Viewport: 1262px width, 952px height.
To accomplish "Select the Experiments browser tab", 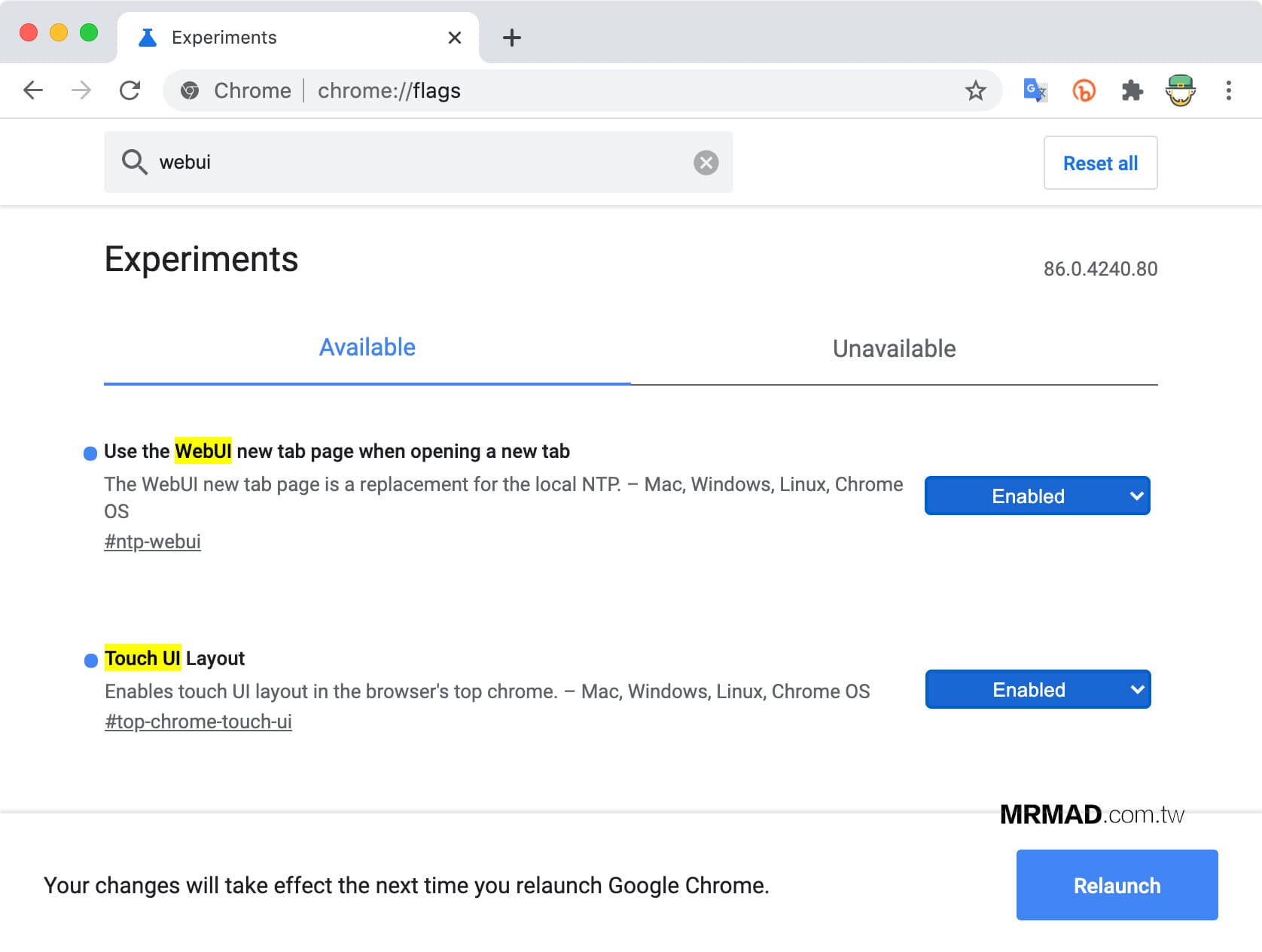I will coord(298,38).
